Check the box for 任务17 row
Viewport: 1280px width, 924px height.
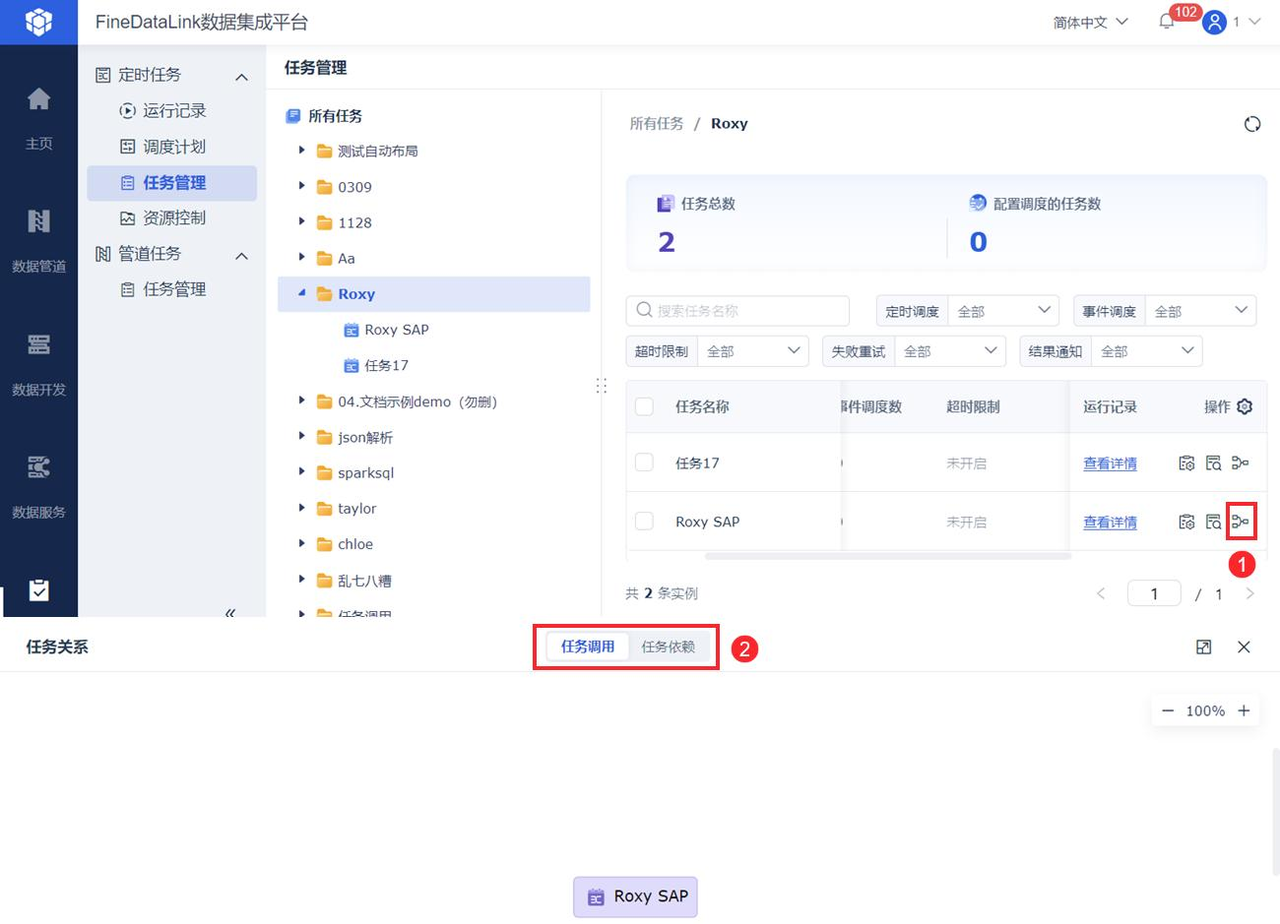point(644,463)
